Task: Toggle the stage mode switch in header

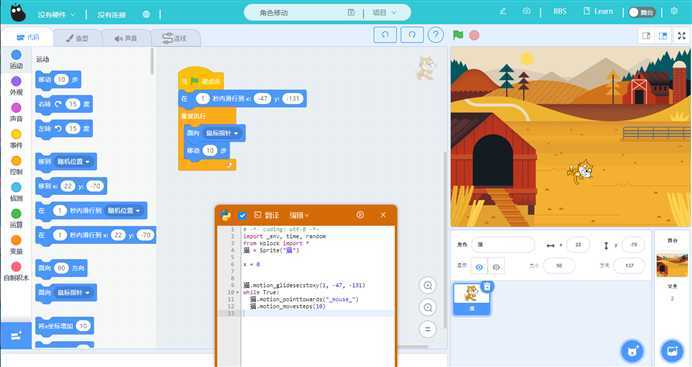Action: point(642,12)
